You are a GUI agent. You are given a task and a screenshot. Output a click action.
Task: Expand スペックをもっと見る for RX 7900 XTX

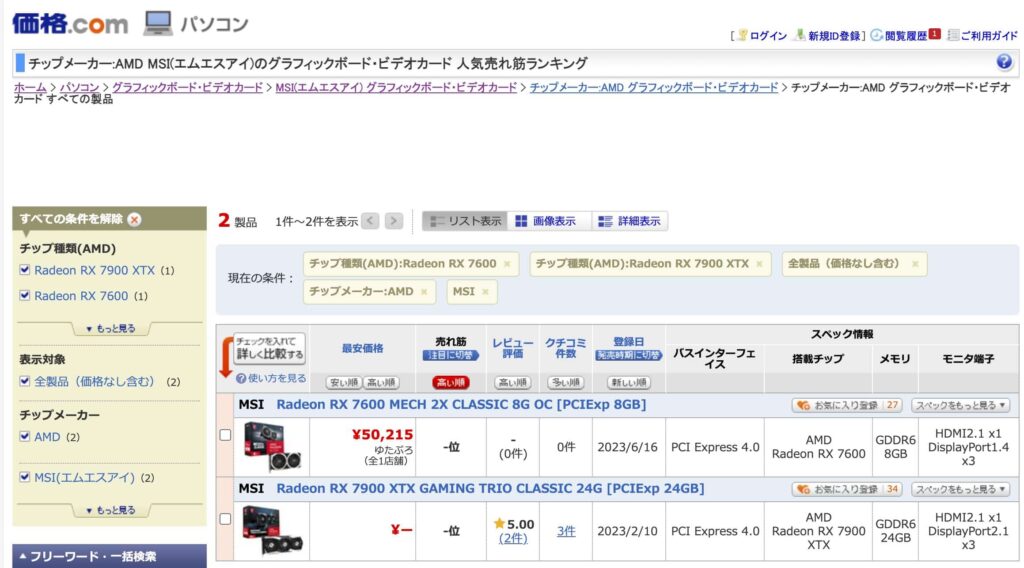tap(960, 489)
